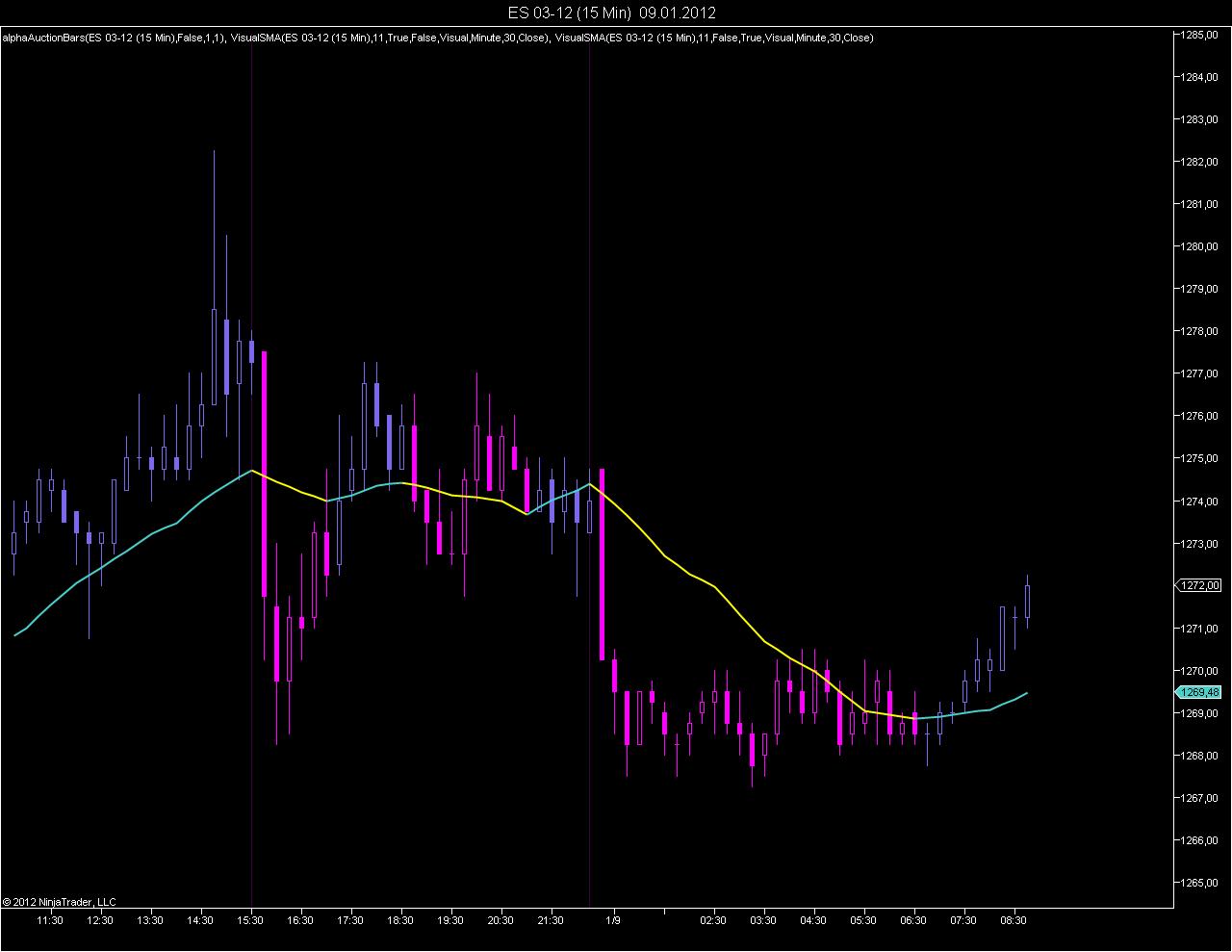Click the 1270,00 price axis label
Screen dimensions: 1232x952
[x=1201, y=671]
